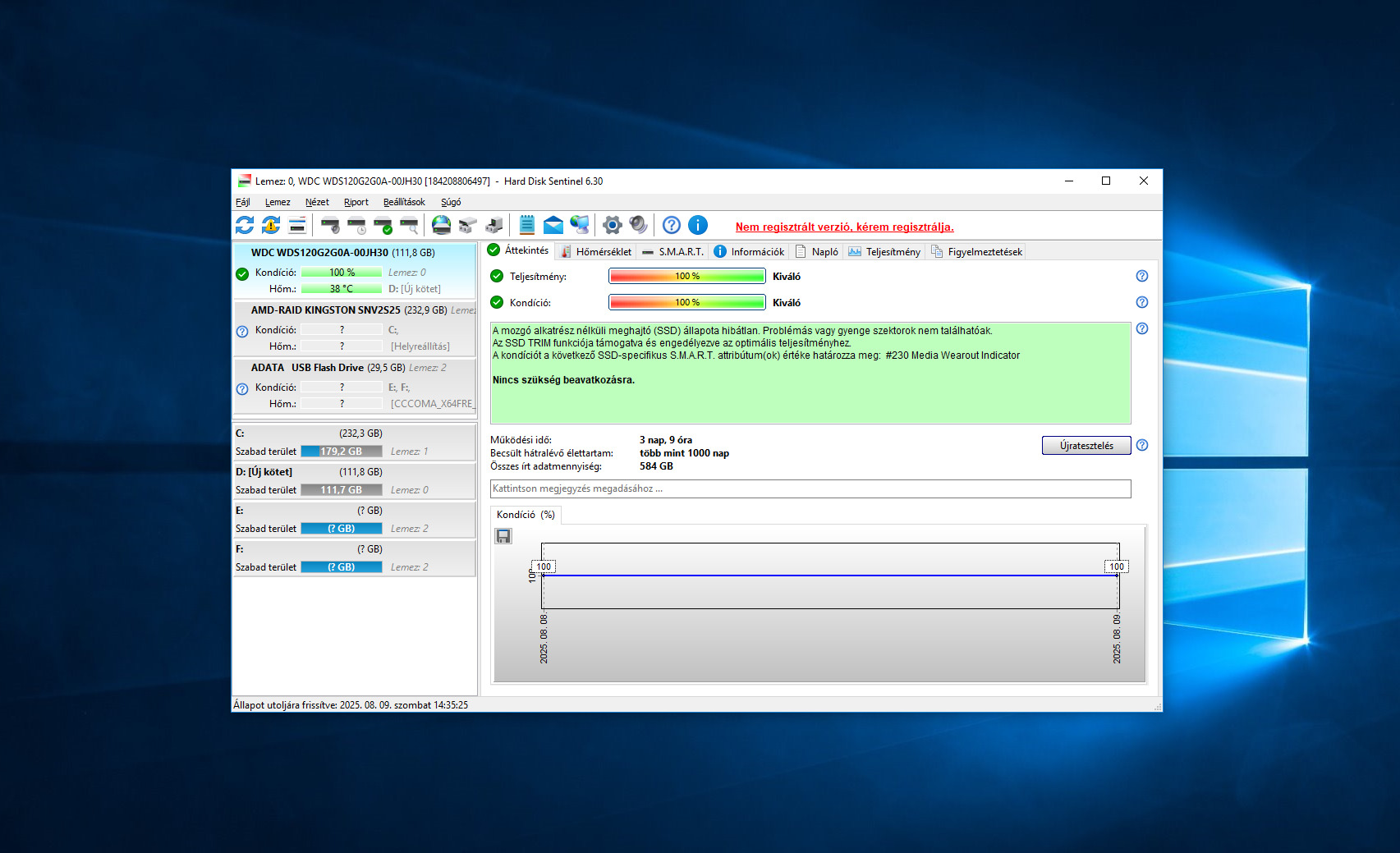Open settings with the gear icon
The height and width of the screenshot is (853, 1400).
[612, 225]
